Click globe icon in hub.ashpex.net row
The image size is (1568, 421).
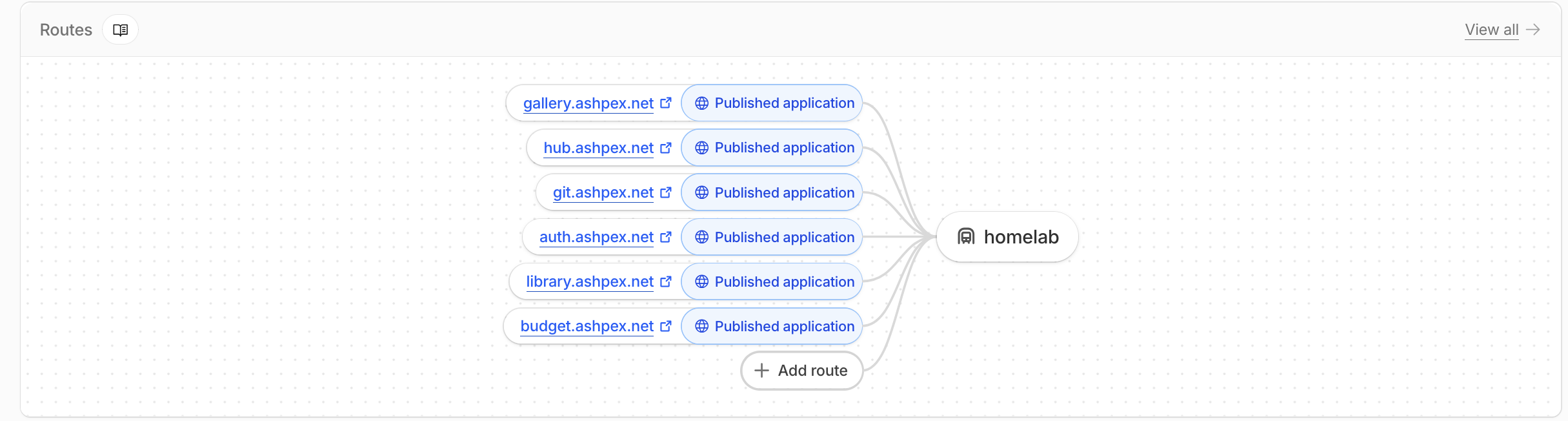point(701,148)
